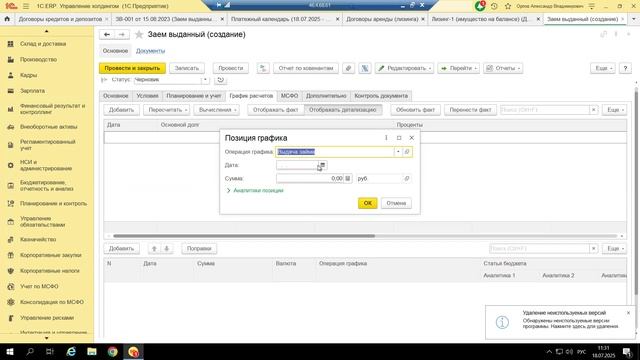This screenshot has width=640, height=360.
Task: Open Казначейство section in sidebar
Action: (x=38, y=240)
